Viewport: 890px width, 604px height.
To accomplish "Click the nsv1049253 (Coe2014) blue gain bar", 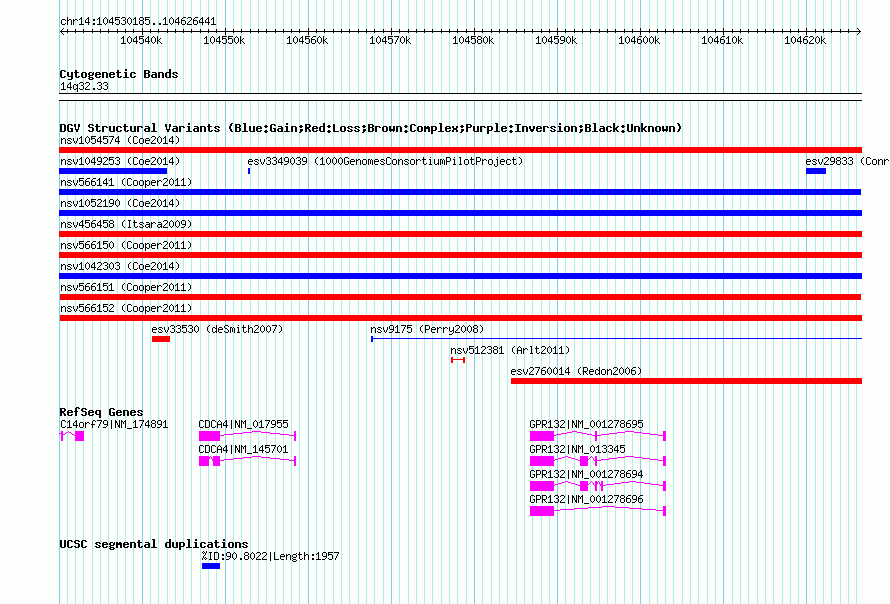I will pos(113,171).
